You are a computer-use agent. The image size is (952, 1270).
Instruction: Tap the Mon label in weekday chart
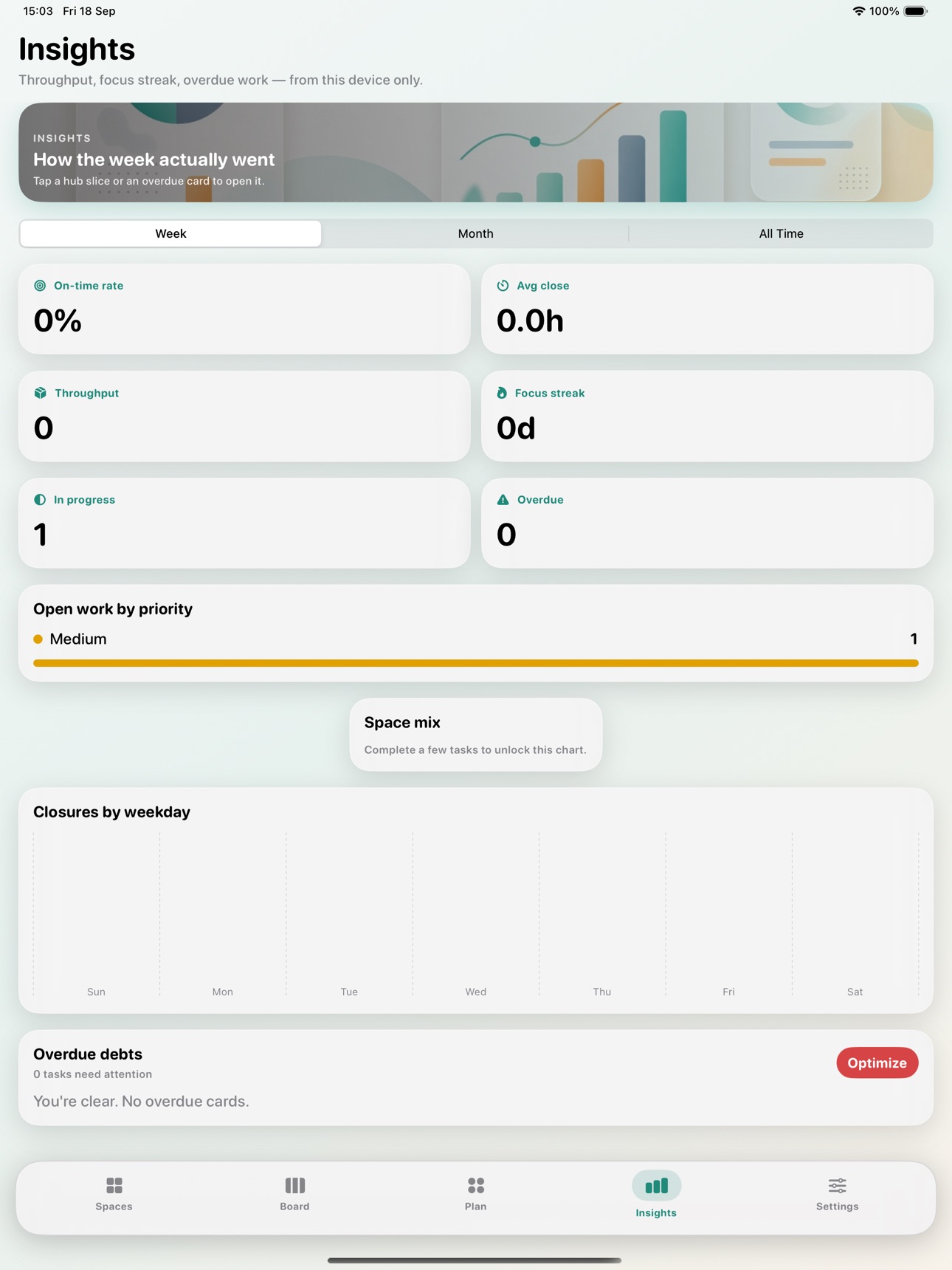pyautogui.click(x=222, y=992)
